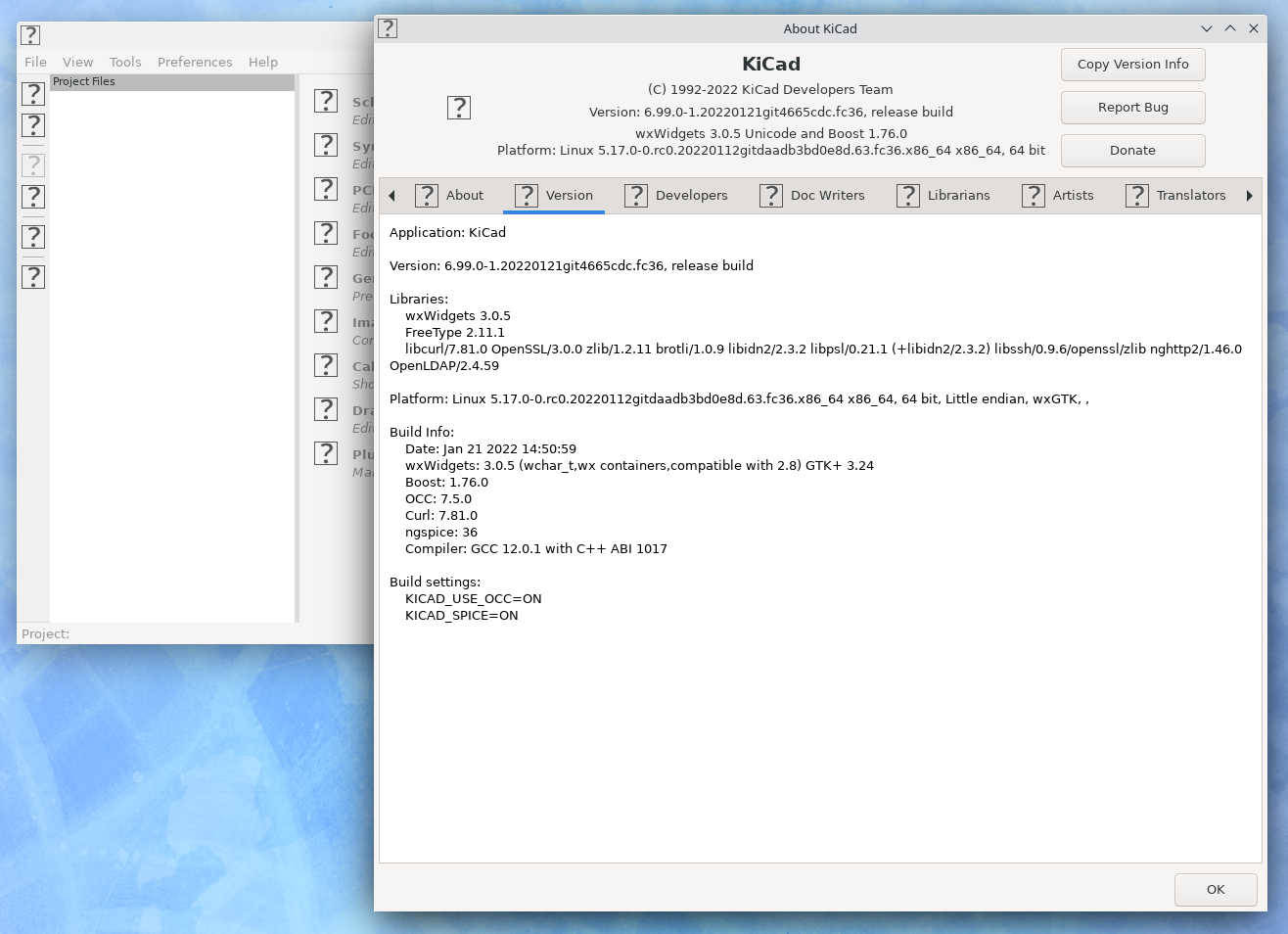
Task: Click the 'Curl: 7.81.0' line
Action: [x=441, y=516]
